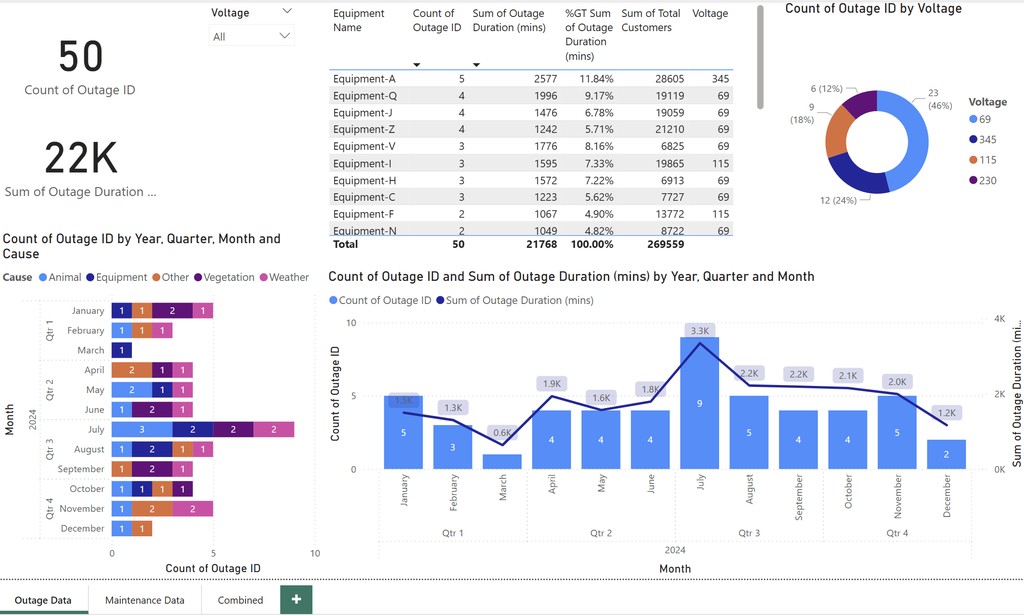Select the Equipment-F table row

531,213
